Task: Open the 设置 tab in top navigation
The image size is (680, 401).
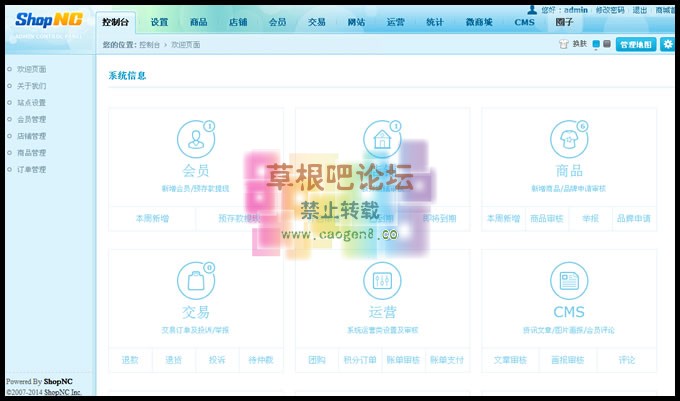Action: (160, 22)
